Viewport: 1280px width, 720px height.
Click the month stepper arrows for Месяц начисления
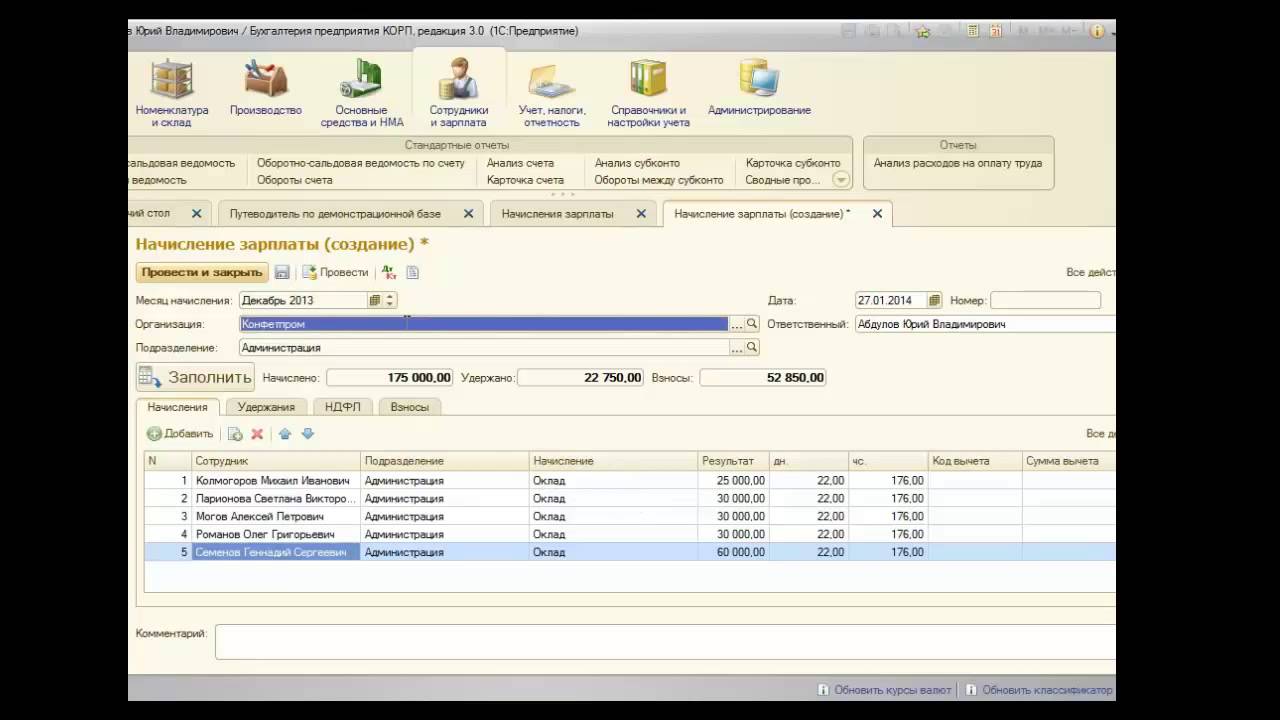coord(391,300)
